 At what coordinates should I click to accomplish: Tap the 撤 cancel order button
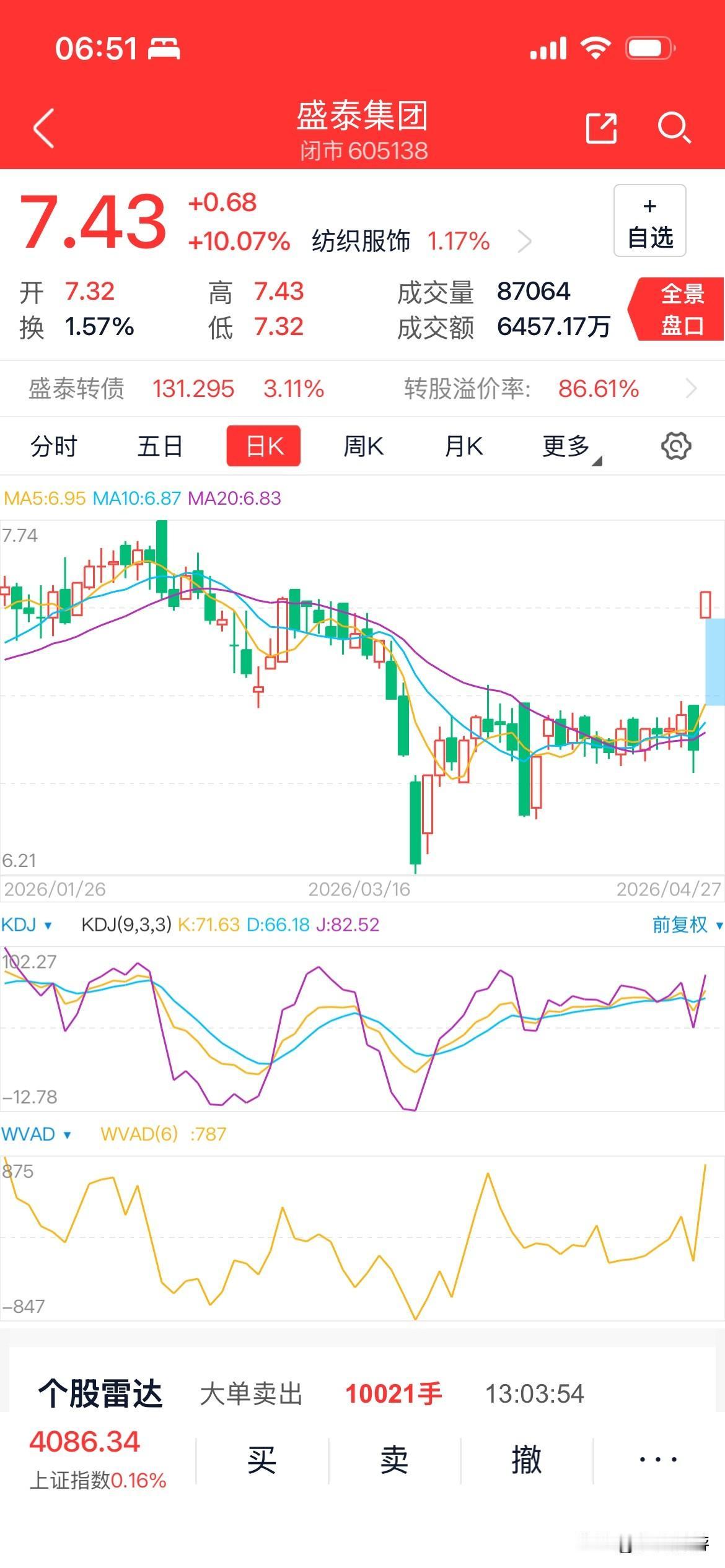[x=526, y=1461]
